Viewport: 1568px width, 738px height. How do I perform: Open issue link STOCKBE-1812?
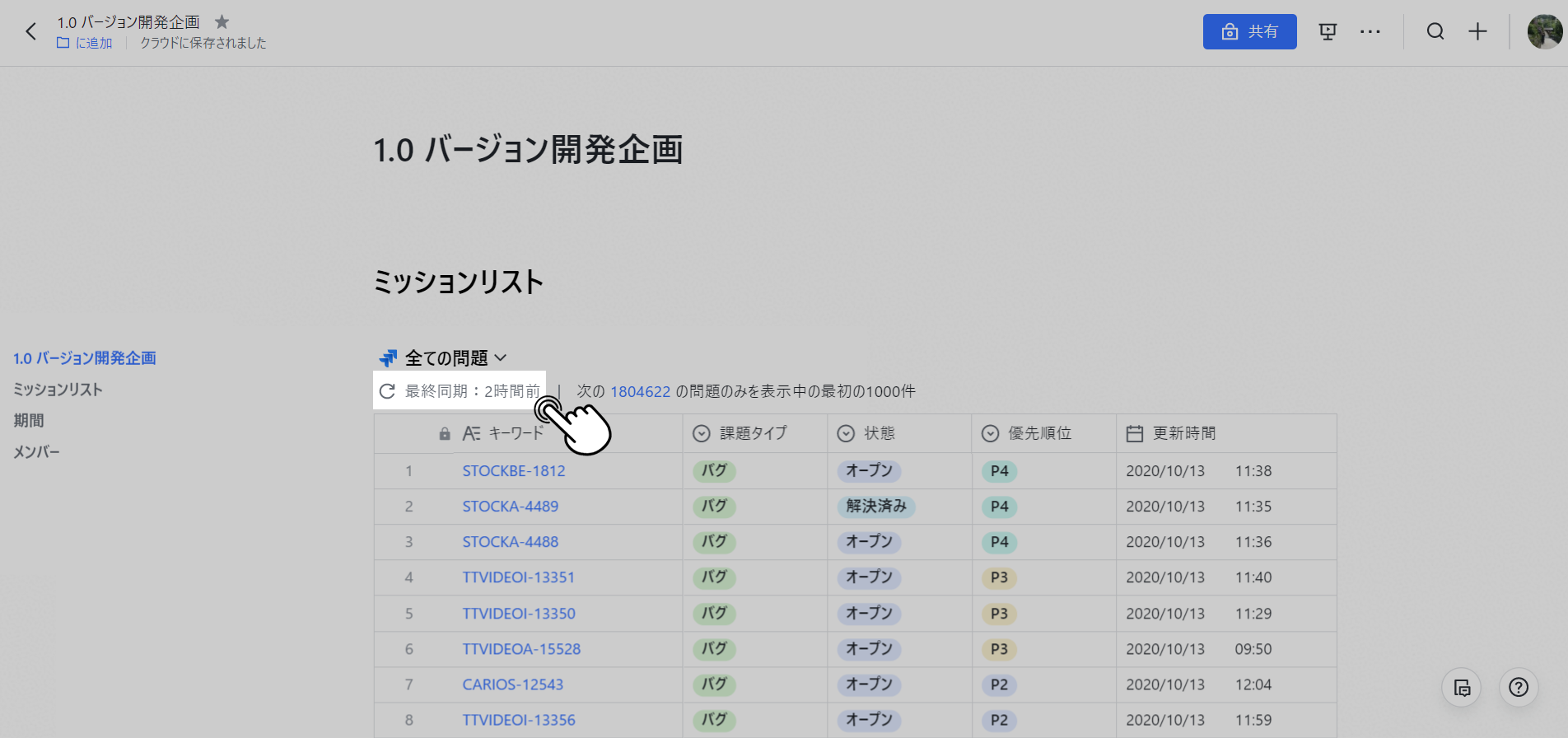514,471
